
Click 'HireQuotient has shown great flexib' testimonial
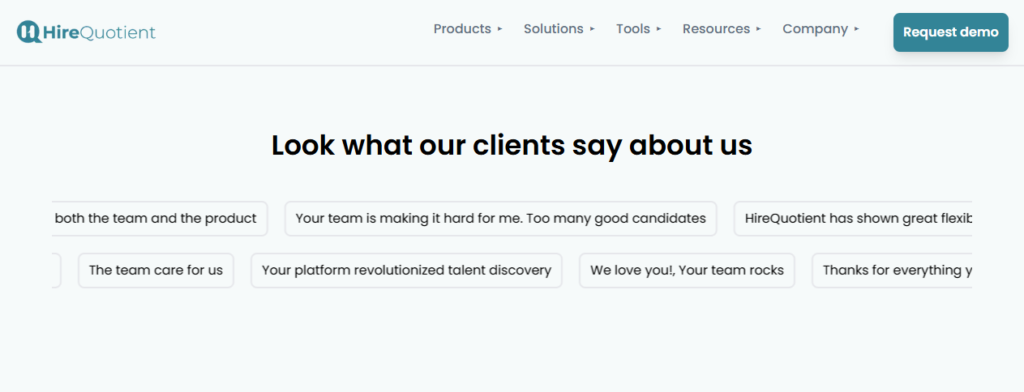pyautogui.click(x=853, y=218)
